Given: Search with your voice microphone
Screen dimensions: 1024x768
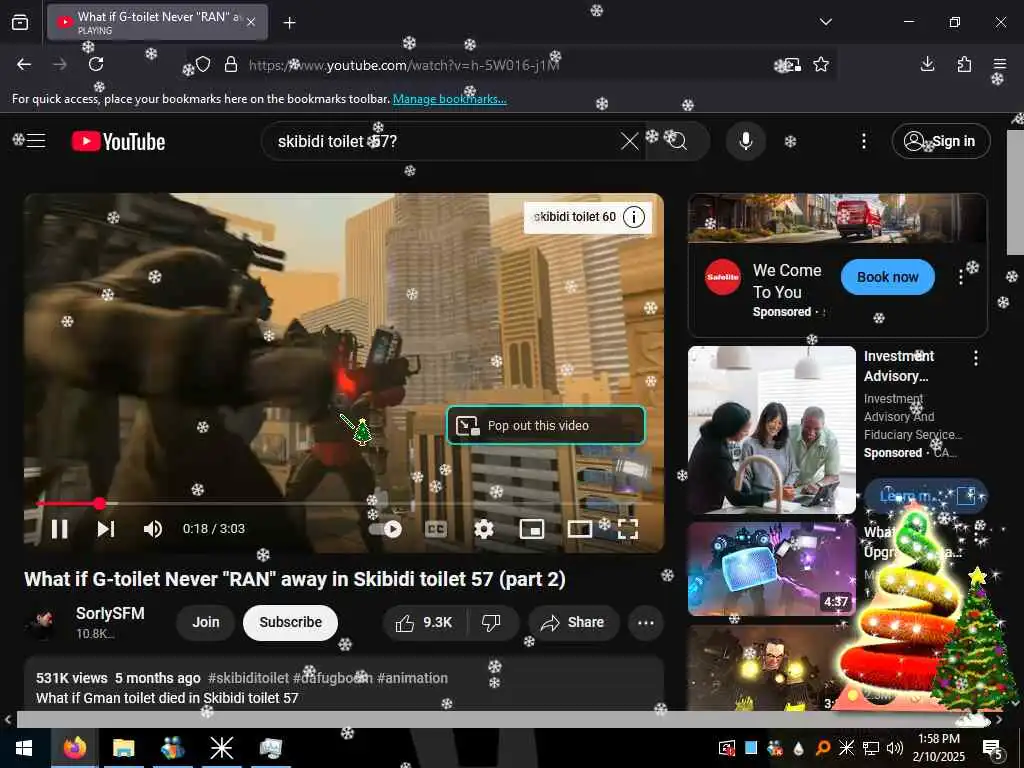Looking at the screenshot, I should pyautogui.click(x=746, y=141).
